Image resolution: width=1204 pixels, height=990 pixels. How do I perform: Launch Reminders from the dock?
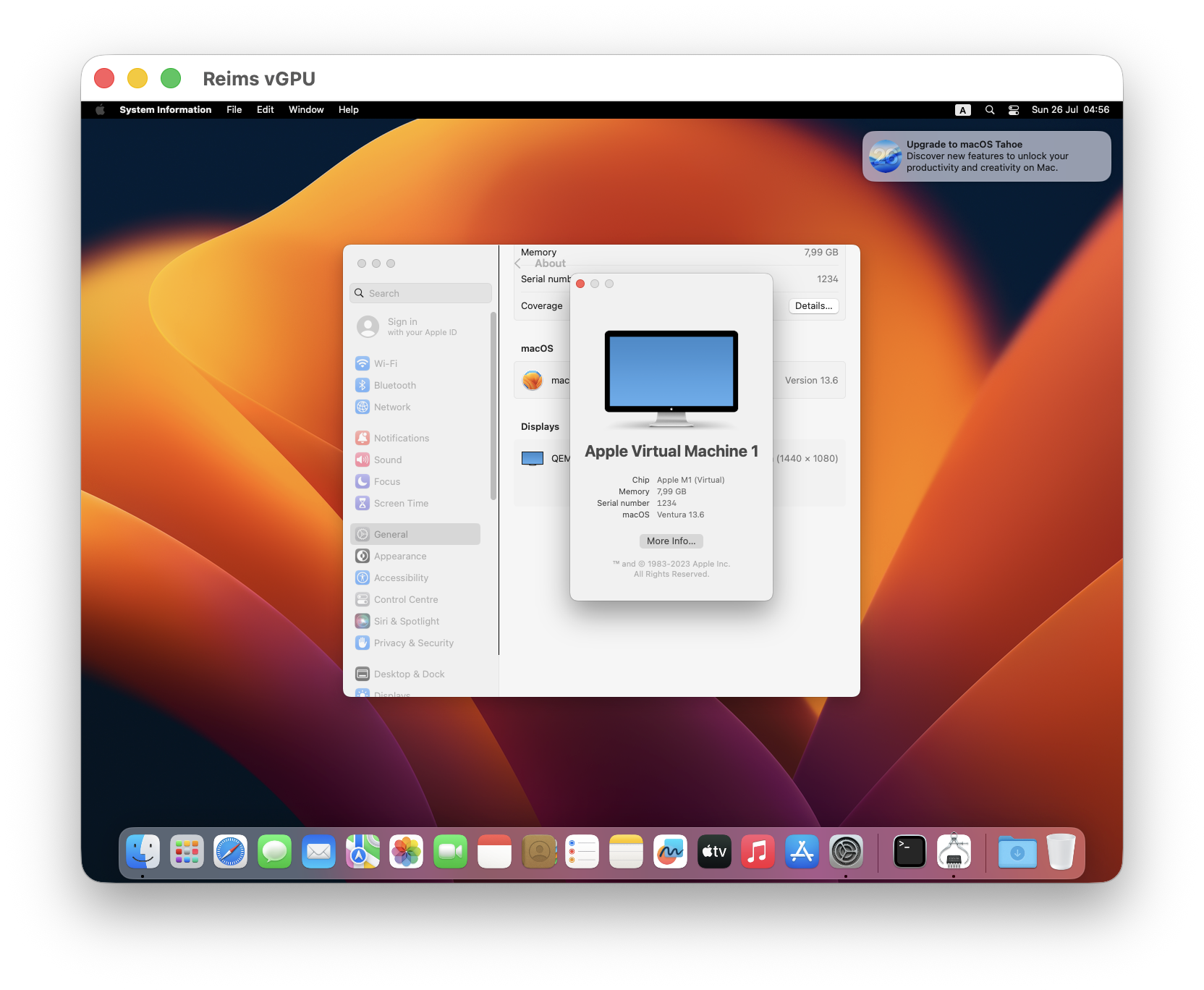[582, 852]
